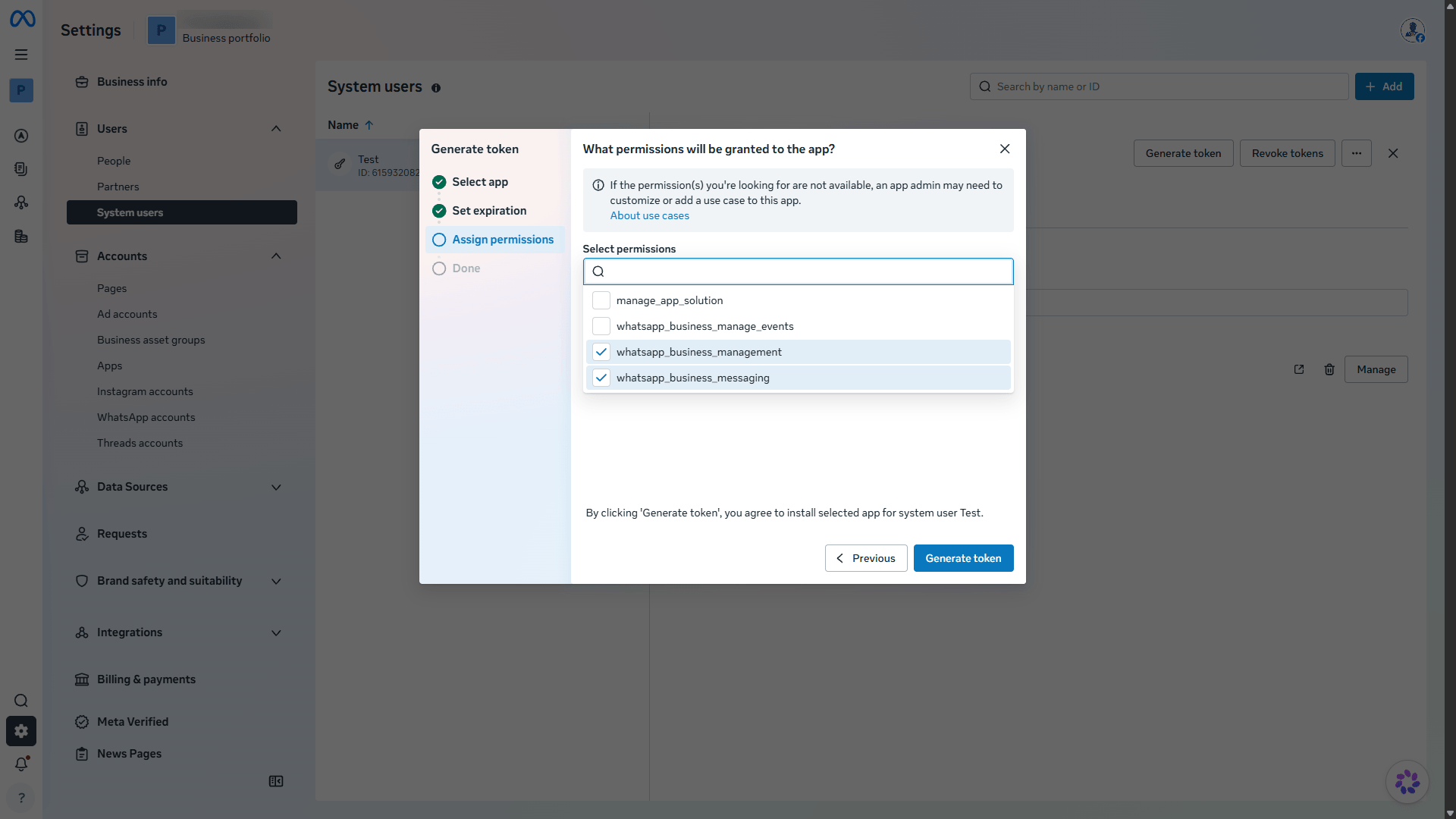1456x819 pixels.
Task: Open System users in sidebar
Action: pyautogui.click(x=182, y=212)
